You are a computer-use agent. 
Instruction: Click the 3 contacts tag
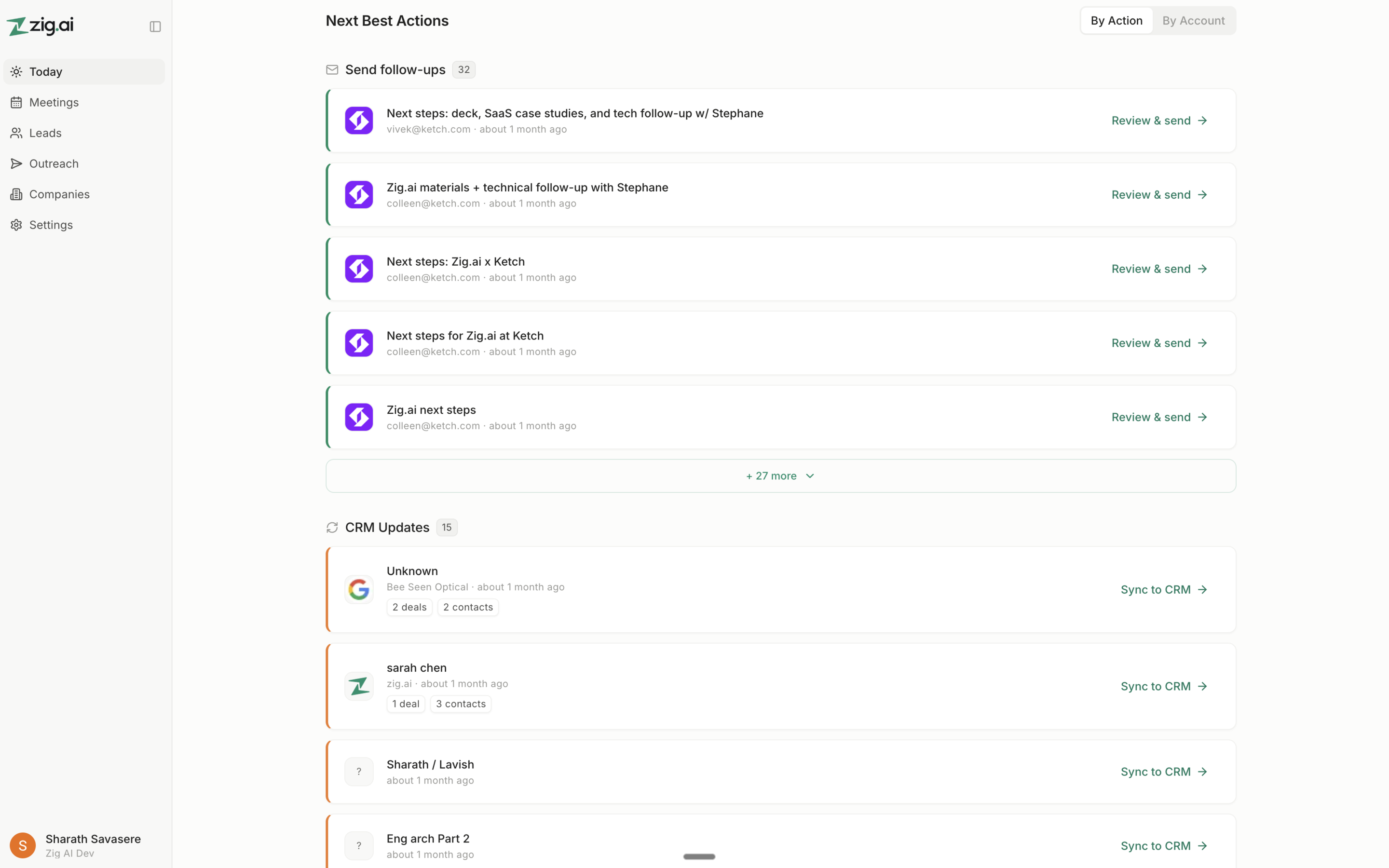(460, 704)
